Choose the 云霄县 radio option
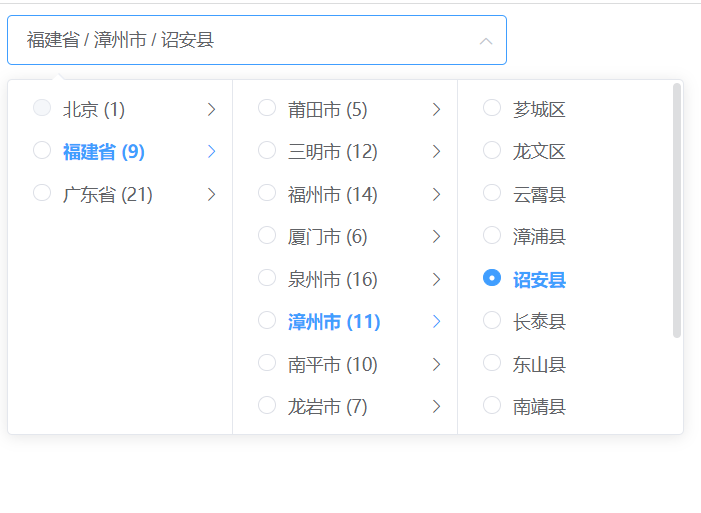 click(492, 193)
